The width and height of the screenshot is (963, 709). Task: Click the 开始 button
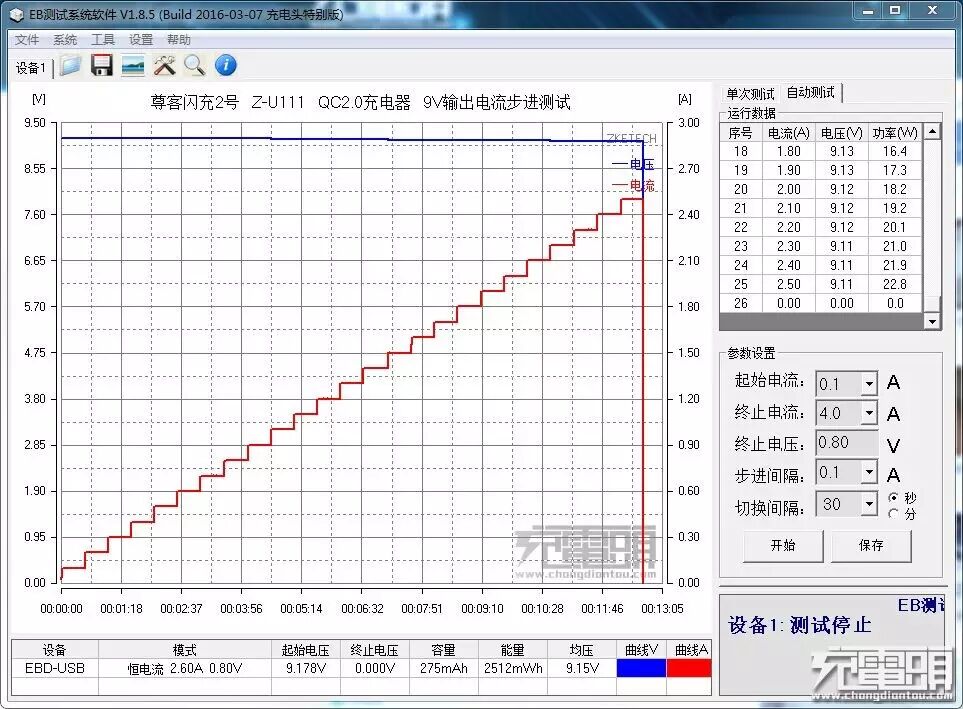coord(783,546)
